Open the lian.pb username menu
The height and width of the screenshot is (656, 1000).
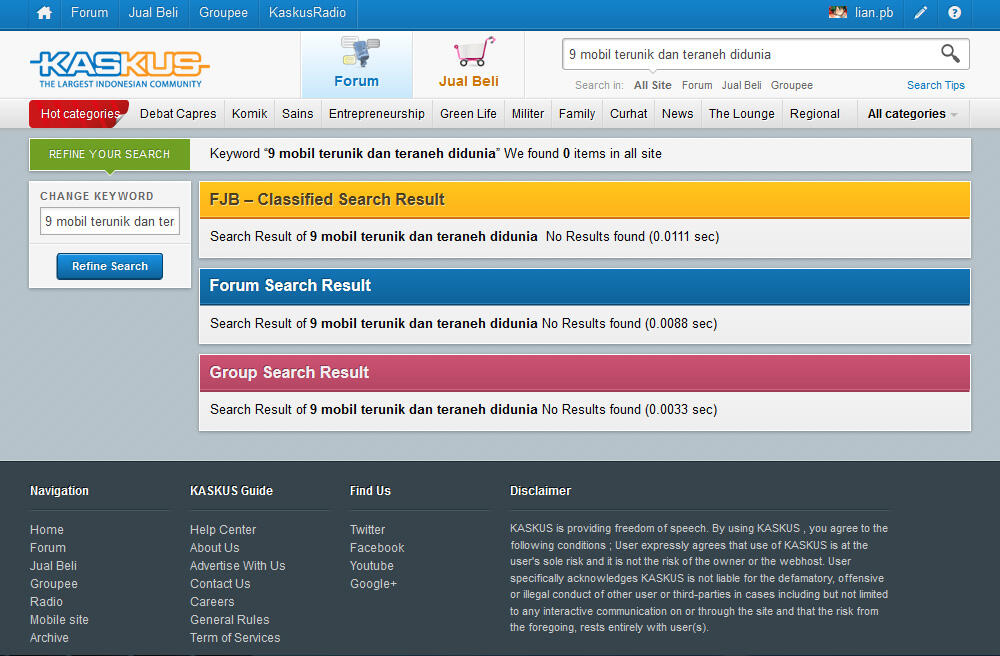[874, 13]
